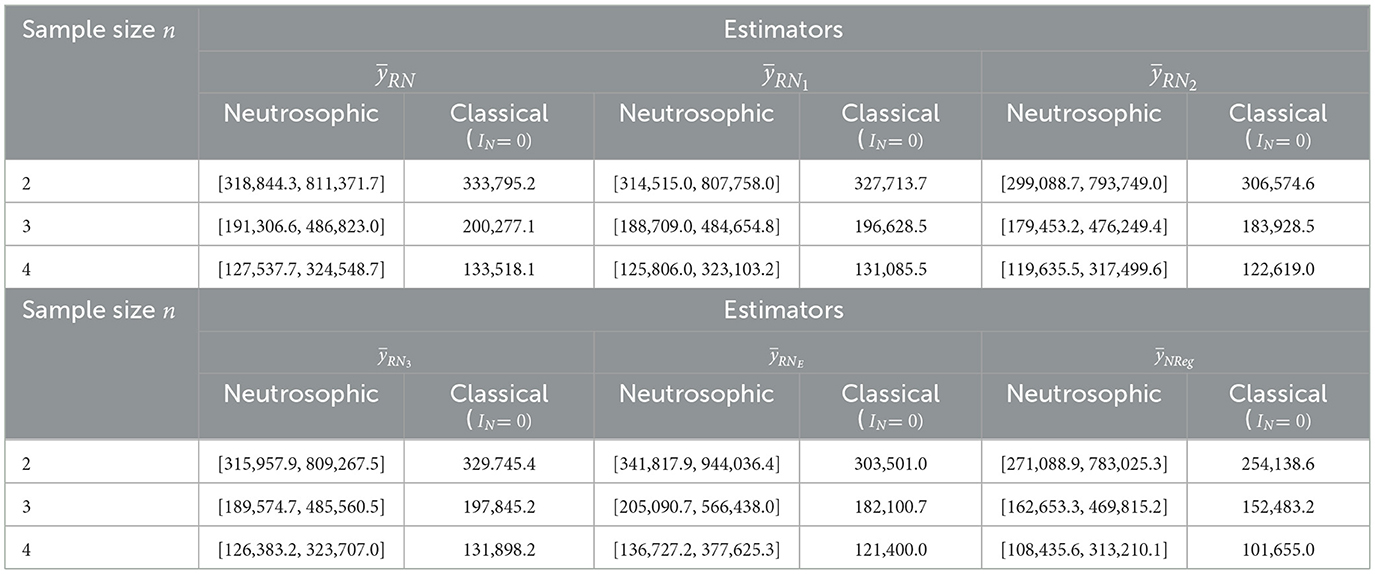Viewport: 1375px width, 574px height.
Task: Click interval [126,383.2, 323,707.0]
Action: click(301, 548)
